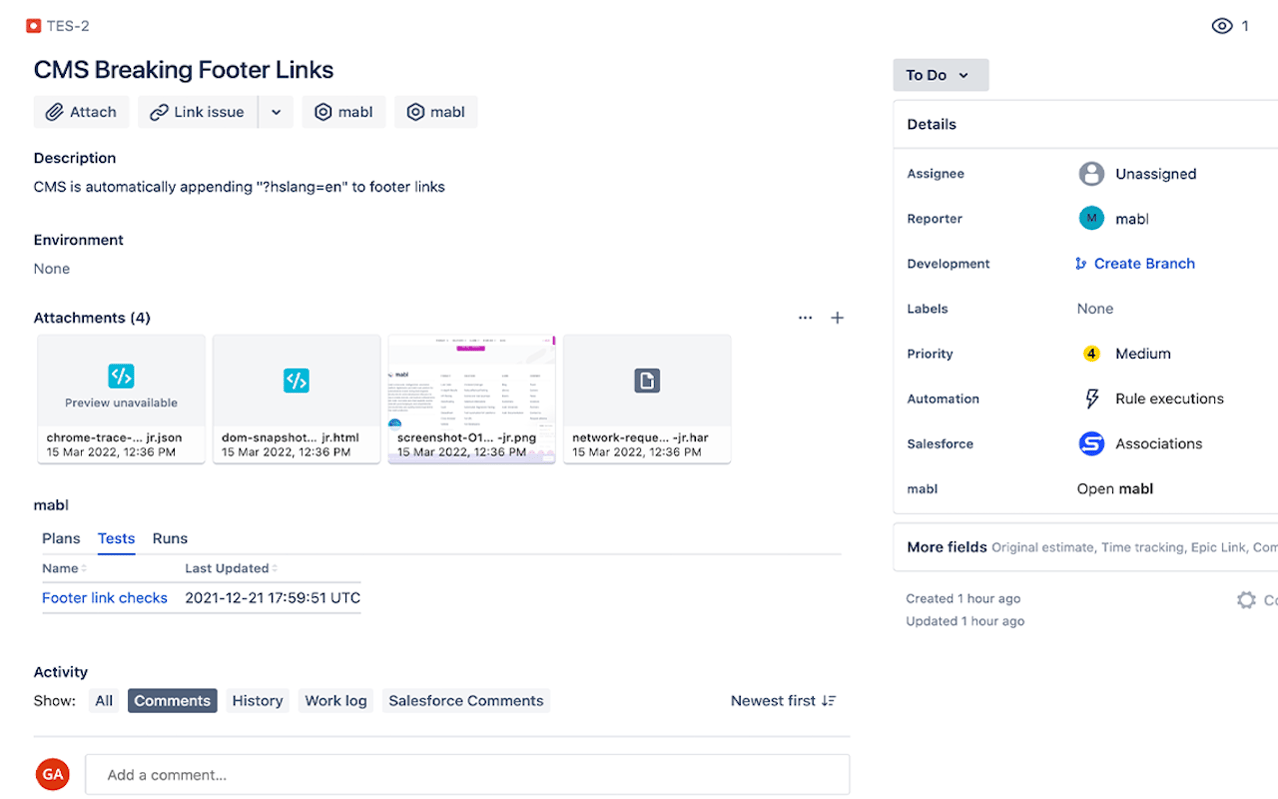Switch to the Plans tab
The image size is (1278, 799).
pos(61,538)
